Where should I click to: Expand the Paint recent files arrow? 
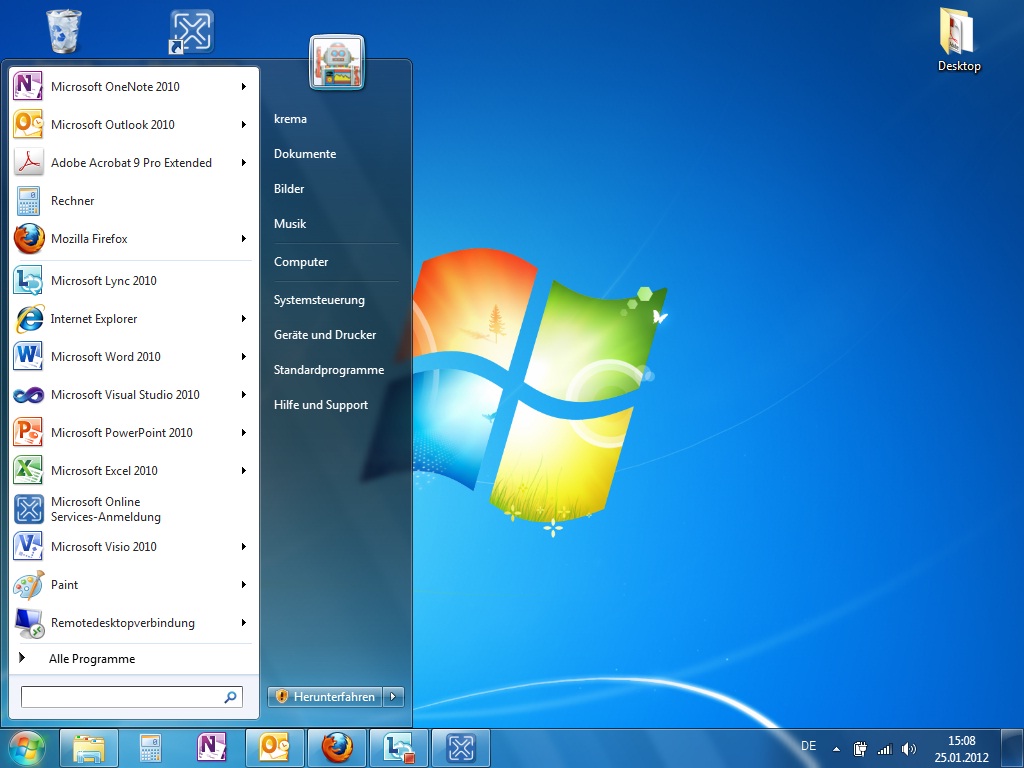tap(243, 585)
